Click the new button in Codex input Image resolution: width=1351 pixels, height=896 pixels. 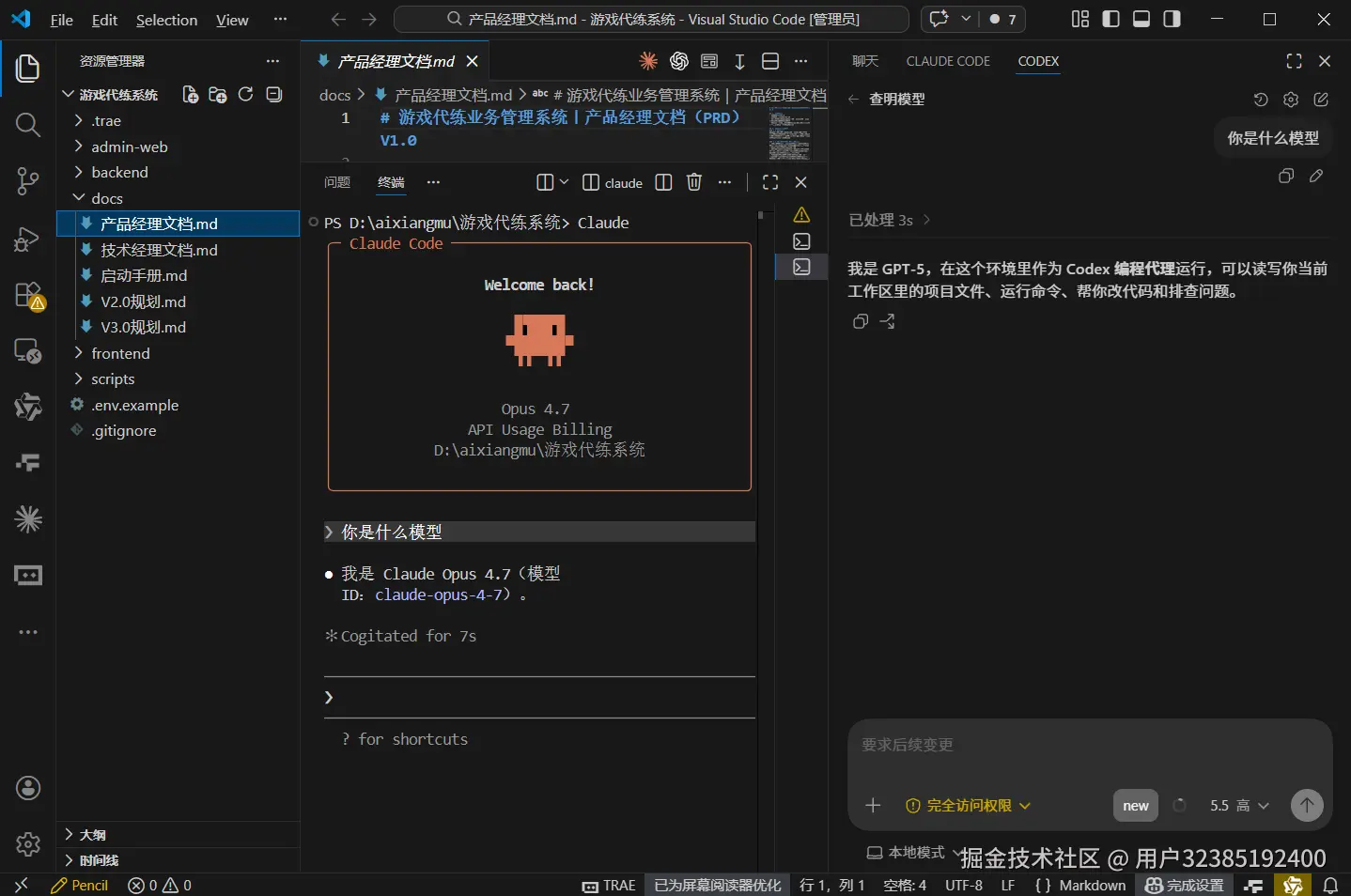[x=1135, y=806]
